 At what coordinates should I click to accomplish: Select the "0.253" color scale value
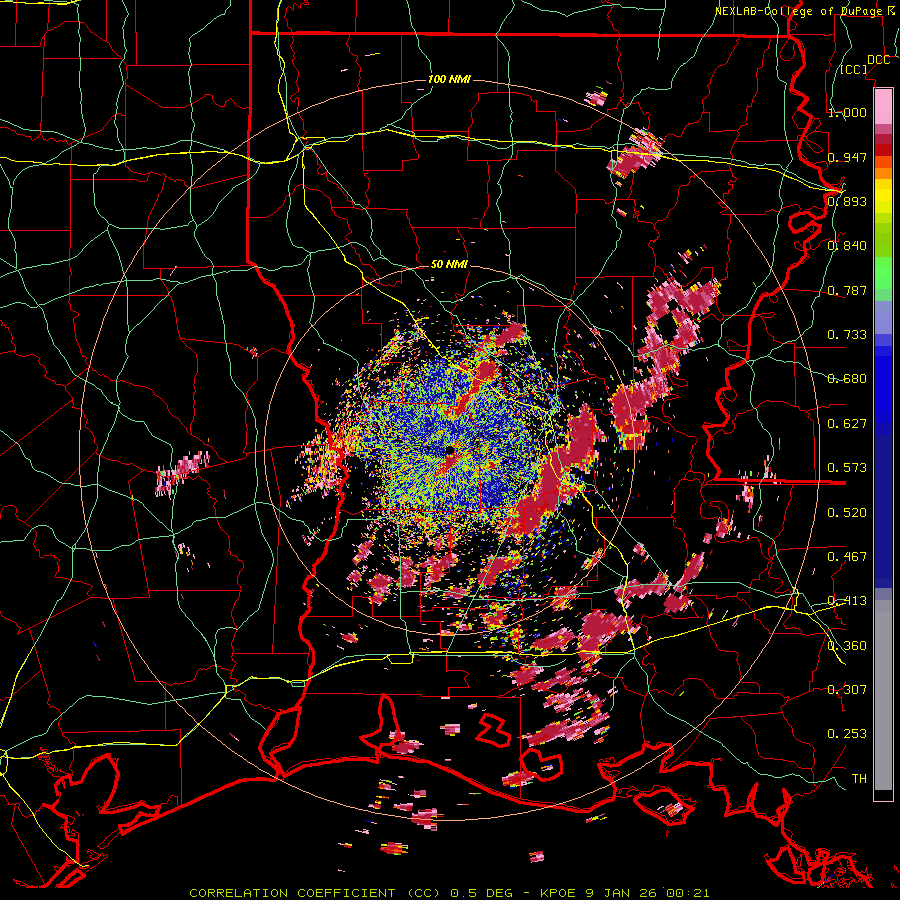847,734
